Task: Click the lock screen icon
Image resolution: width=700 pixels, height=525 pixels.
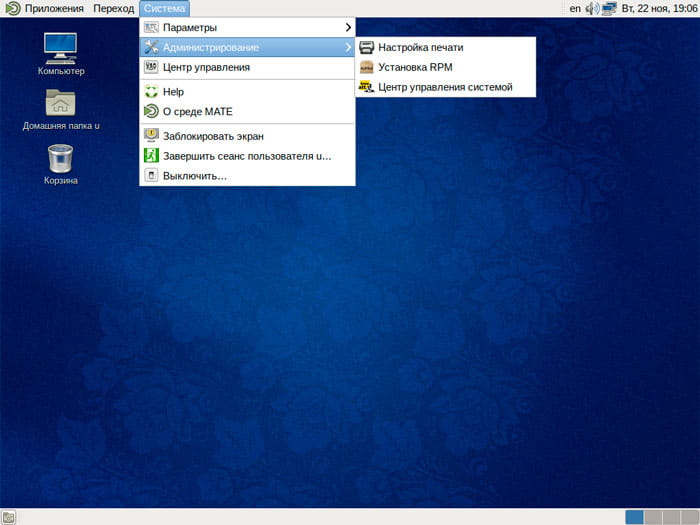Action: (151, 135)
